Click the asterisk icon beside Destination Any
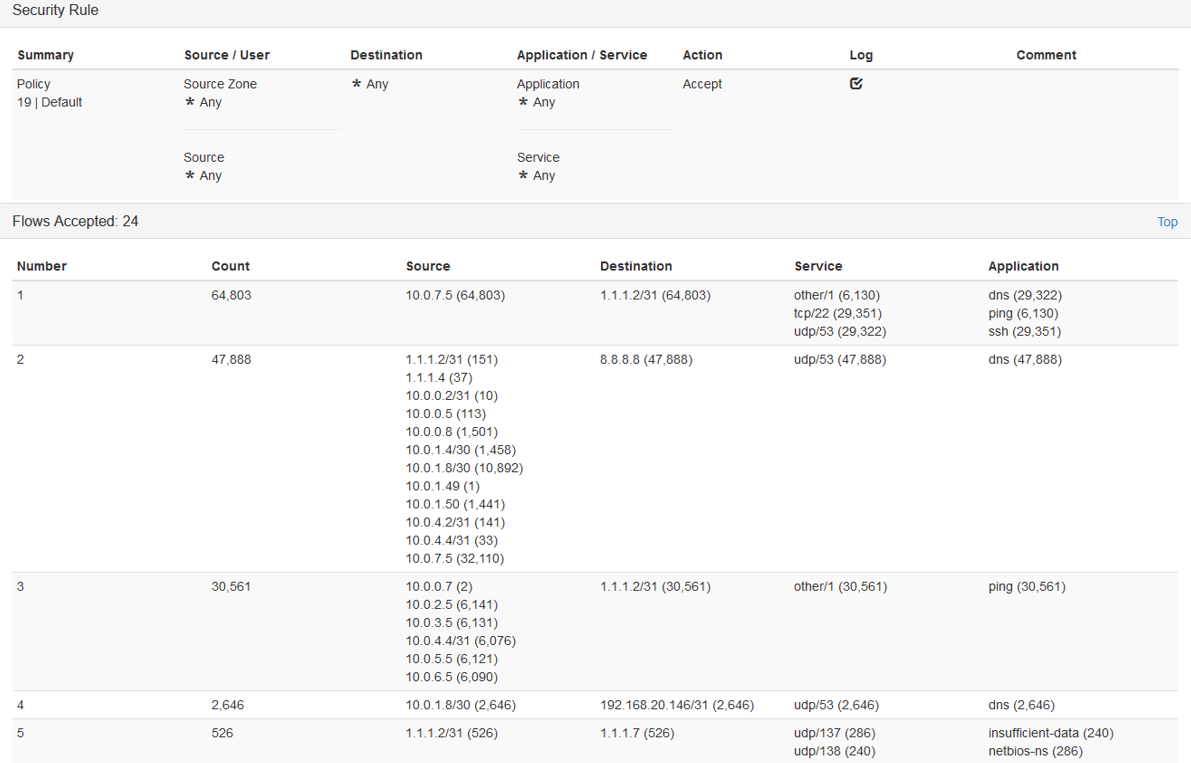Image resolution: width=1191 pixels, height=763 pixels. [356, 85]
